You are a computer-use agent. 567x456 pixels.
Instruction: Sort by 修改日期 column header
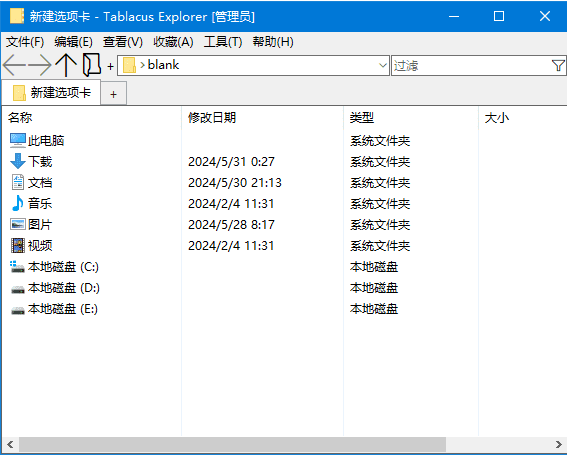point(212,118)
